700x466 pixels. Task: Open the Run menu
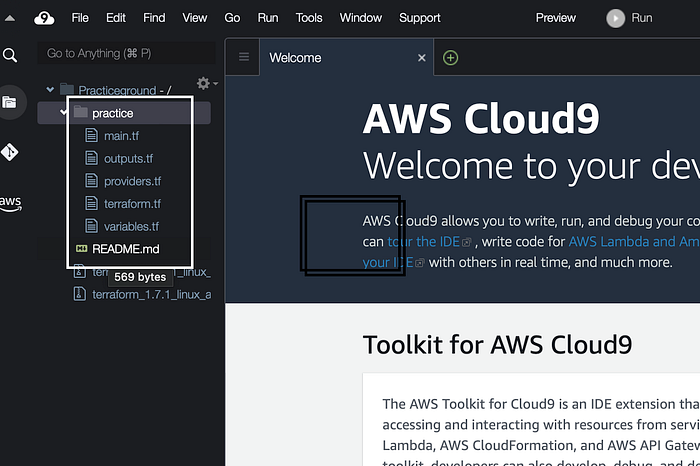tap(268, 18)
